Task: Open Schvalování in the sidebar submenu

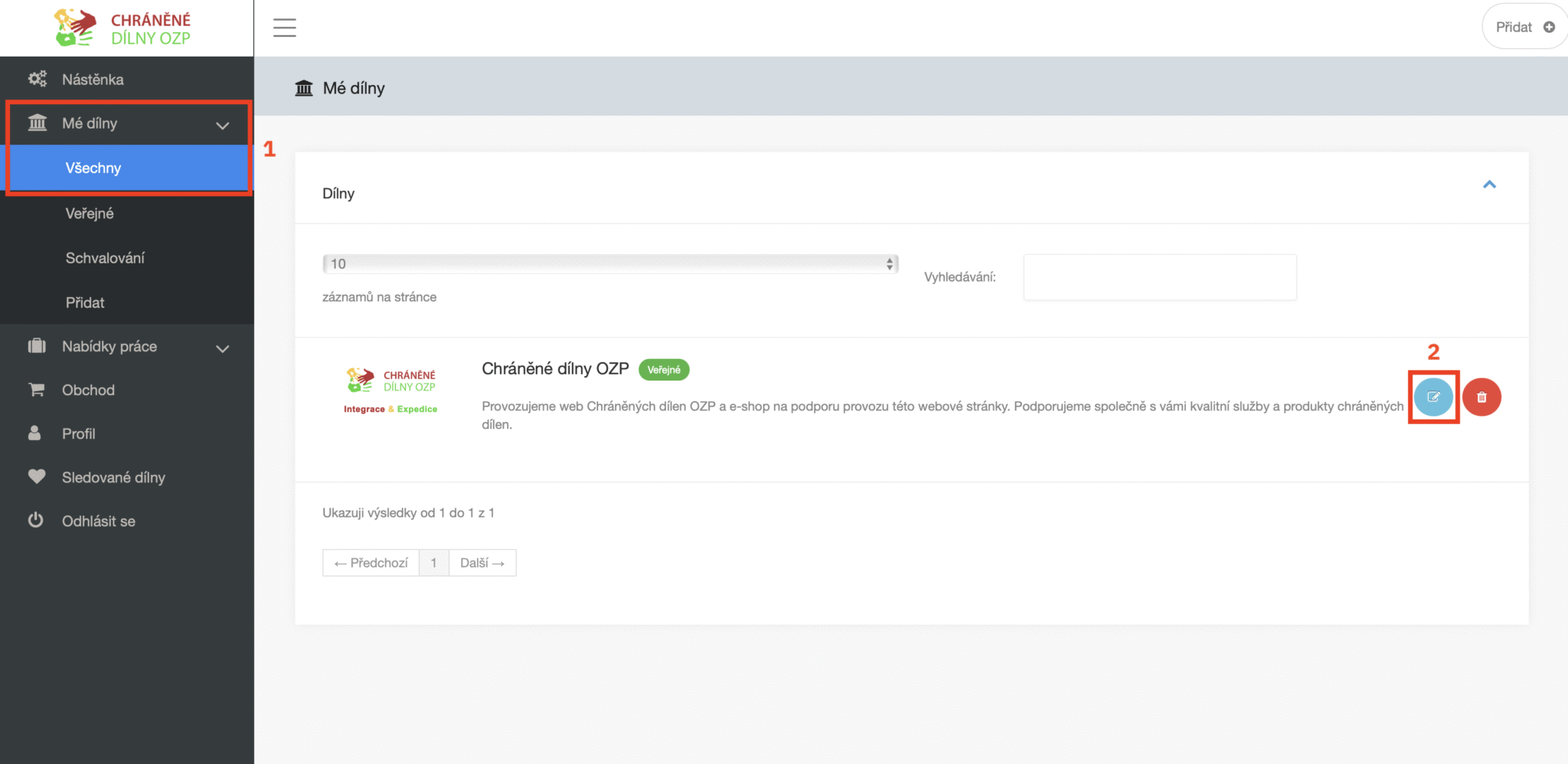Action: [x=105, y=258]
